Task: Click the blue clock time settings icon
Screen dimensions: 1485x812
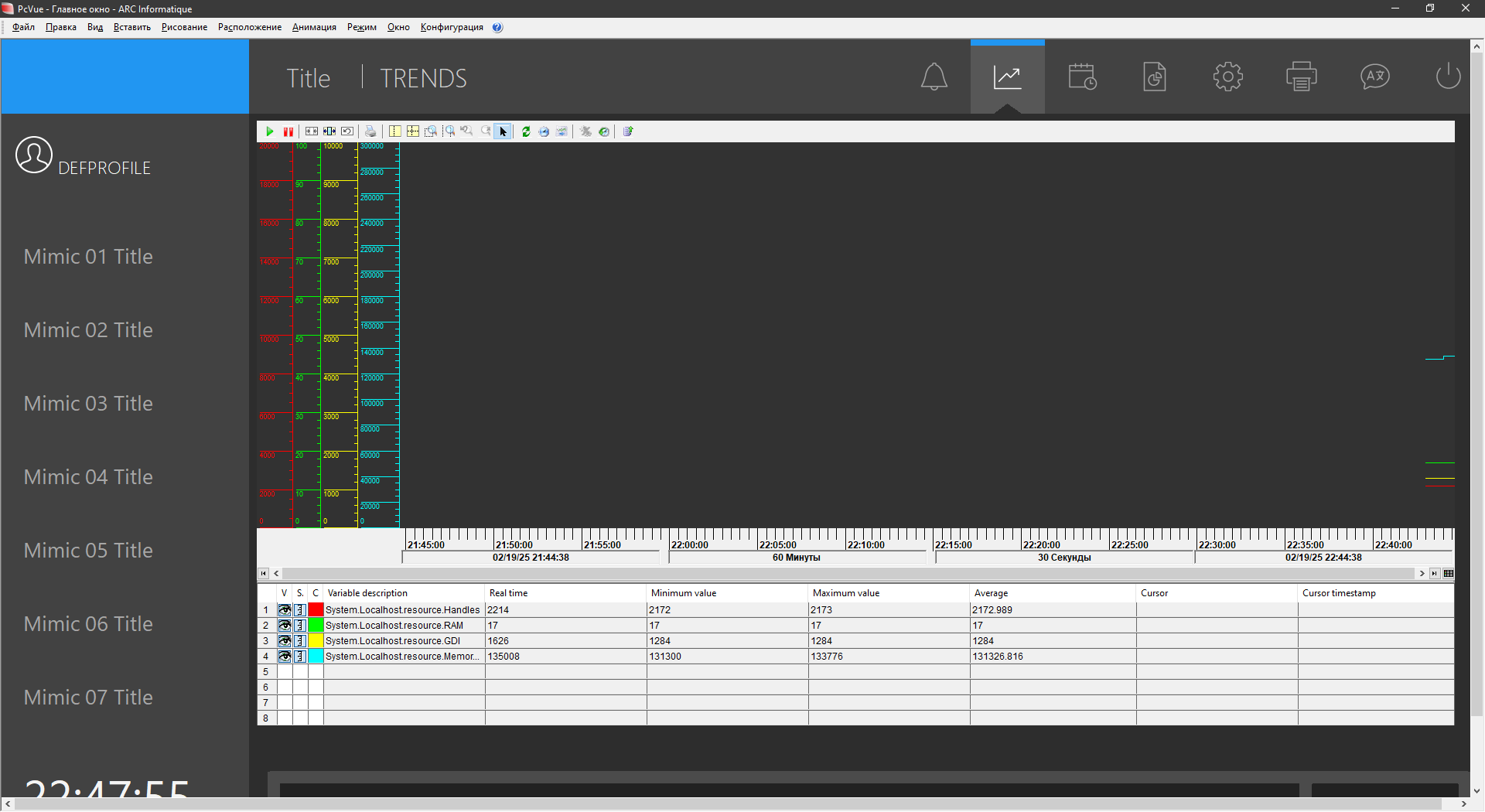Action: [x=544, y=131]
